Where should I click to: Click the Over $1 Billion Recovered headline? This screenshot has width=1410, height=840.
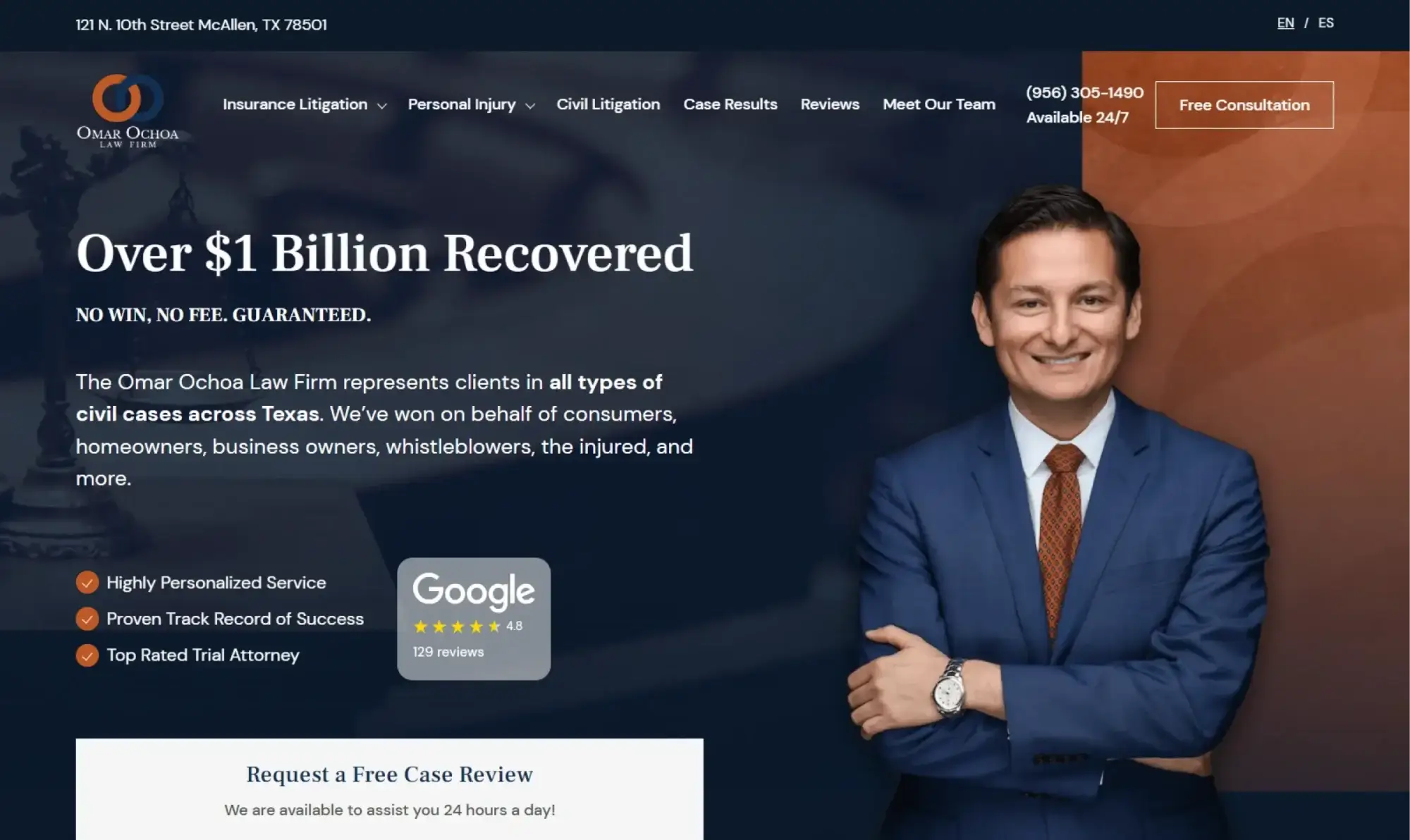(x=385, y=253)
